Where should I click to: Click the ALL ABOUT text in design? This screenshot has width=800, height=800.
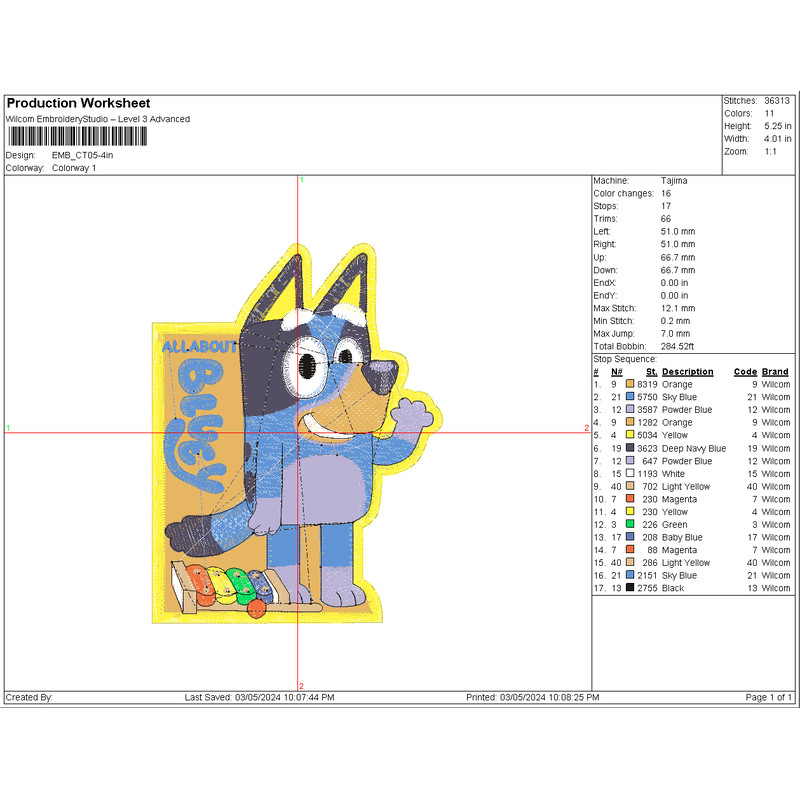(199, 347)
